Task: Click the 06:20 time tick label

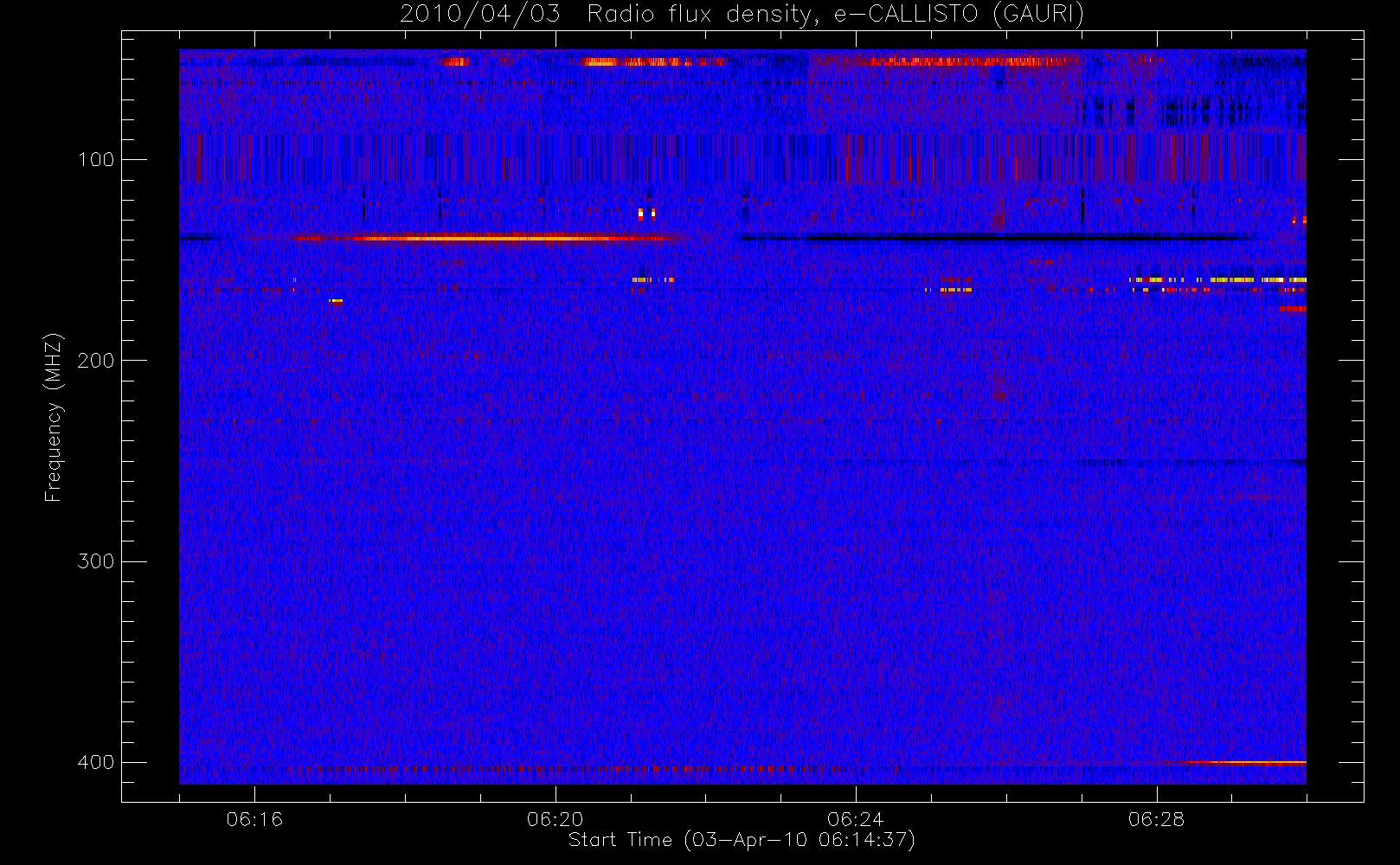Action: (555, 819)
